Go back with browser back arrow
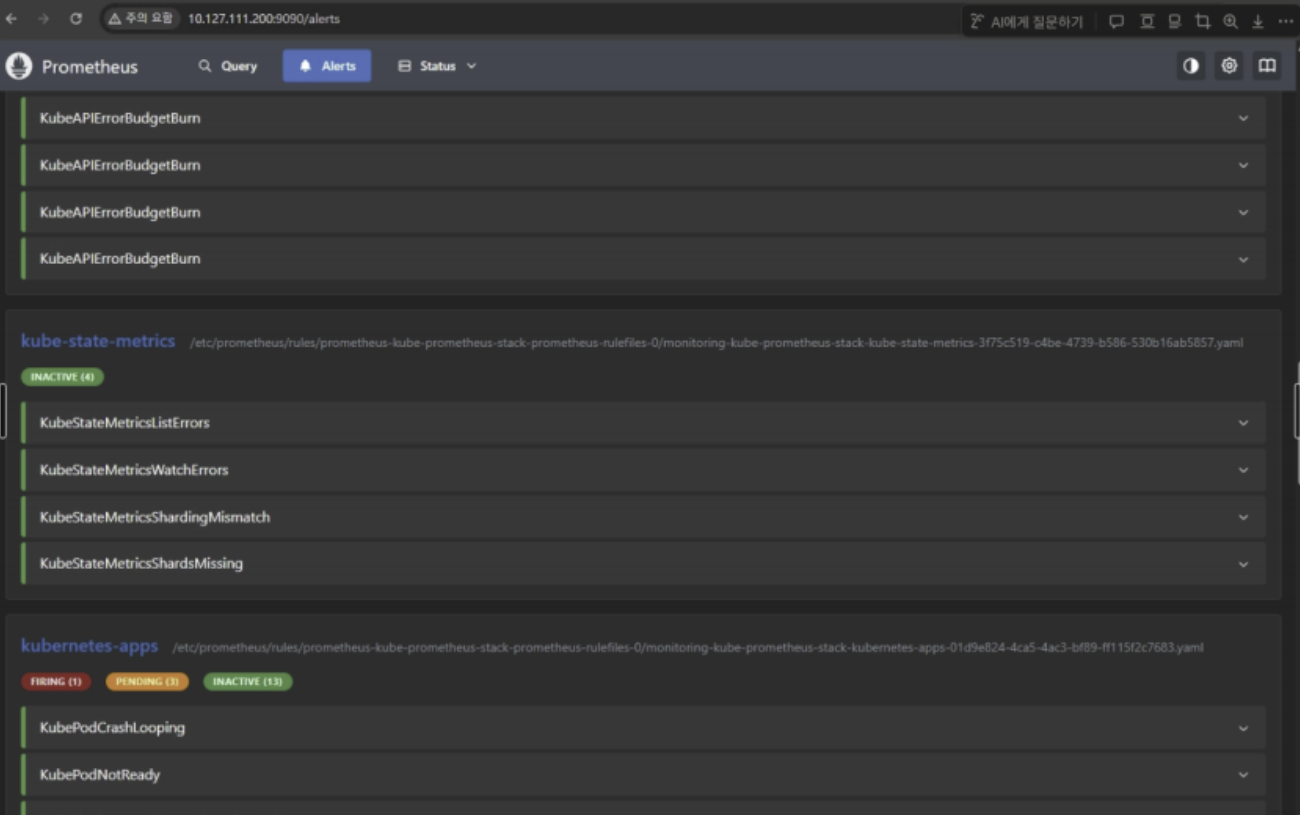 (12, 19)
